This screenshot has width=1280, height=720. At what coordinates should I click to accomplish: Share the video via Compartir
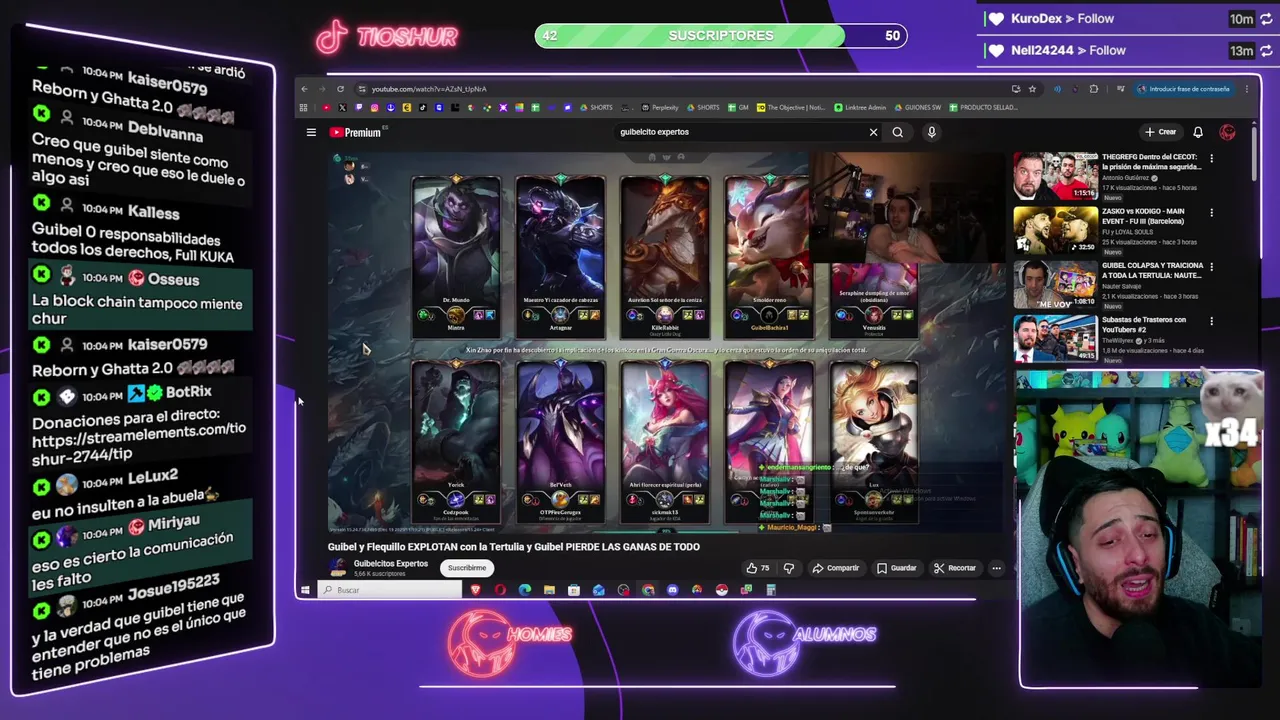[836, 568]
